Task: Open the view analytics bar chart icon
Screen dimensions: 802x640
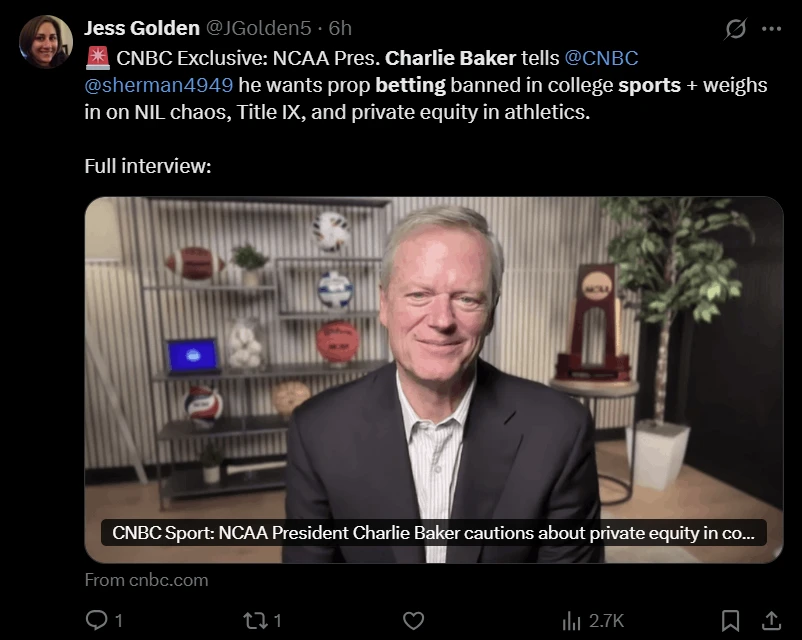Action: [573, 620]
